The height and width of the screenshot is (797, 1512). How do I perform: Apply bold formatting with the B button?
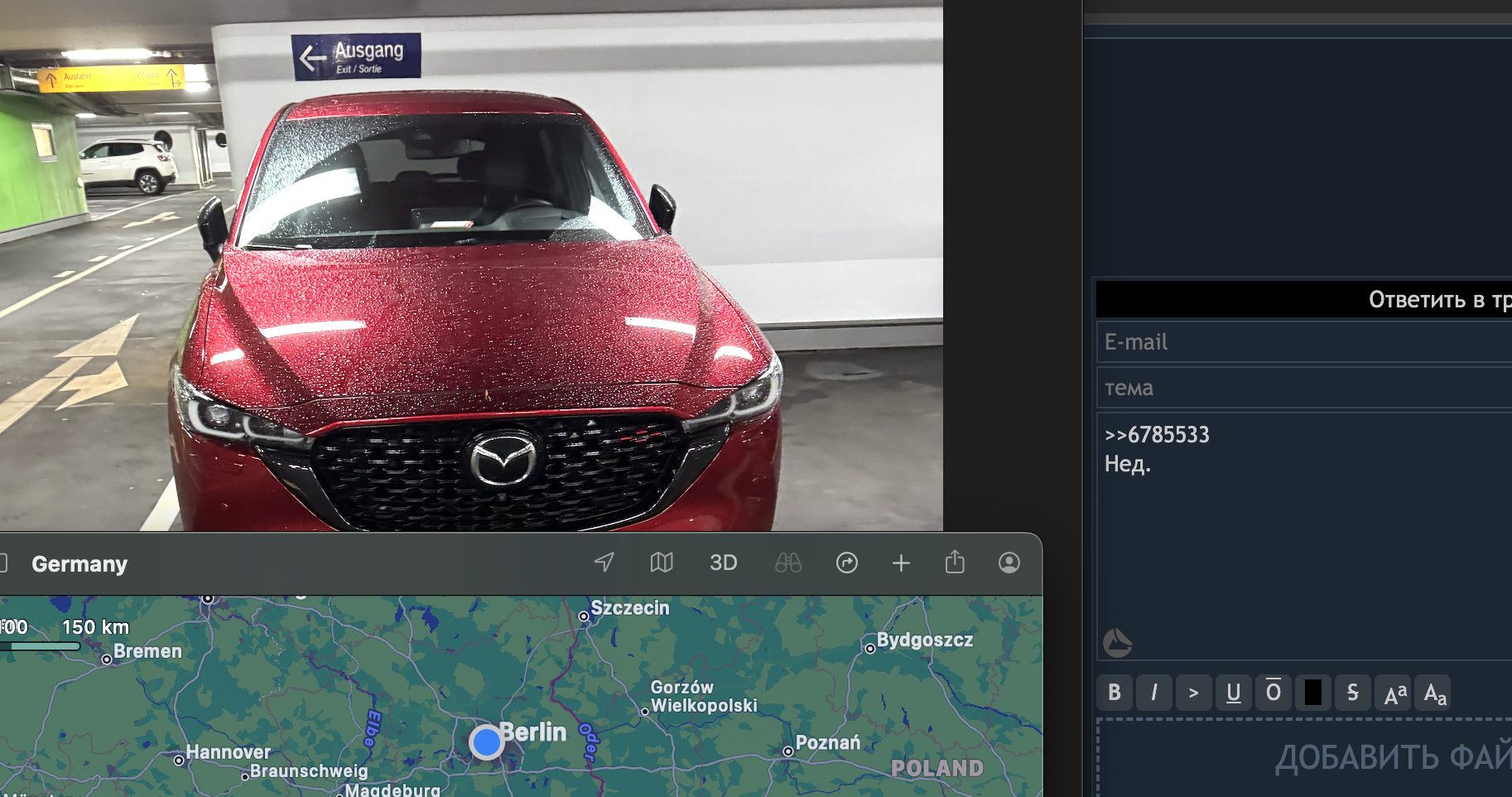(1115, 693)
